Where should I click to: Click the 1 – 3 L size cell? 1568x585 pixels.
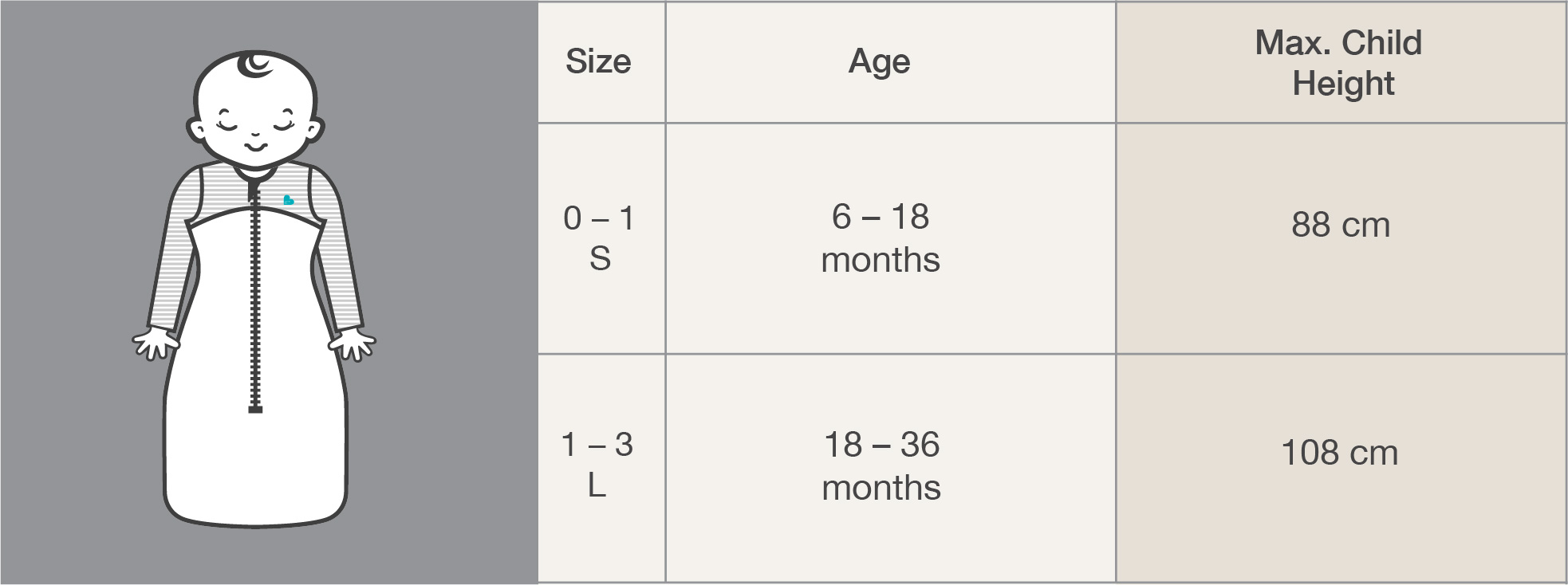click(x=597, y=465)
